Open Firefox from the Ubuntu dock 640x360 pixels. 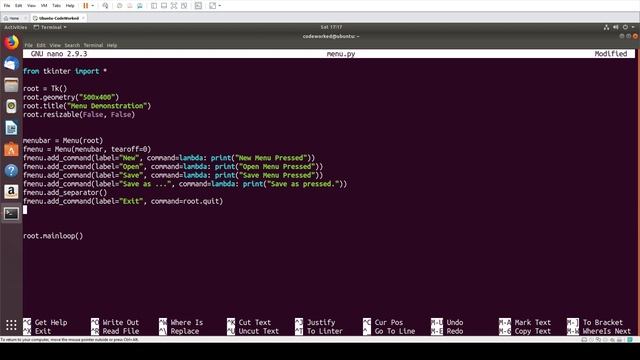point(11,42)
